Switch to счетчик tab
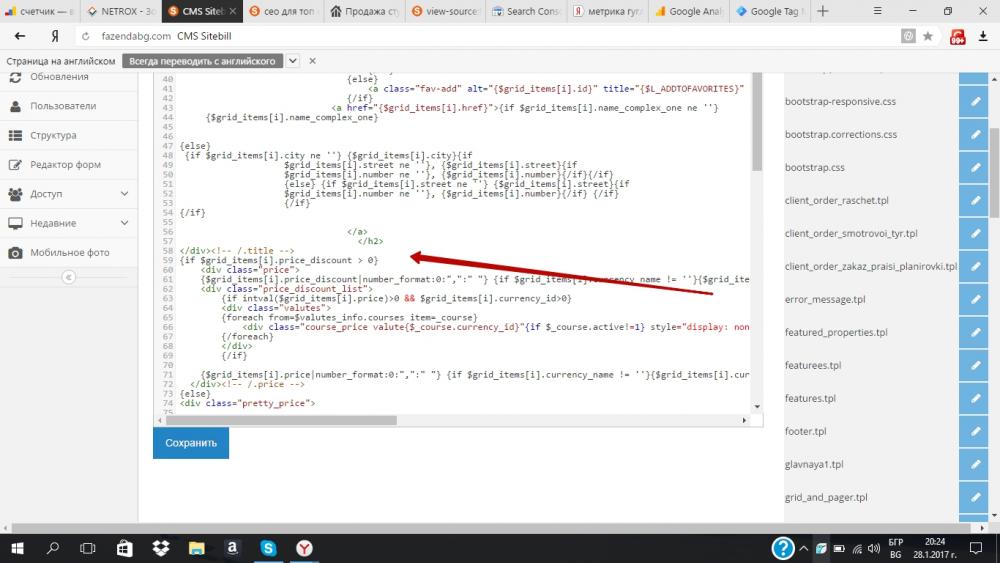The height and width of the screenshot is (563, 1000). pos(40,11)
